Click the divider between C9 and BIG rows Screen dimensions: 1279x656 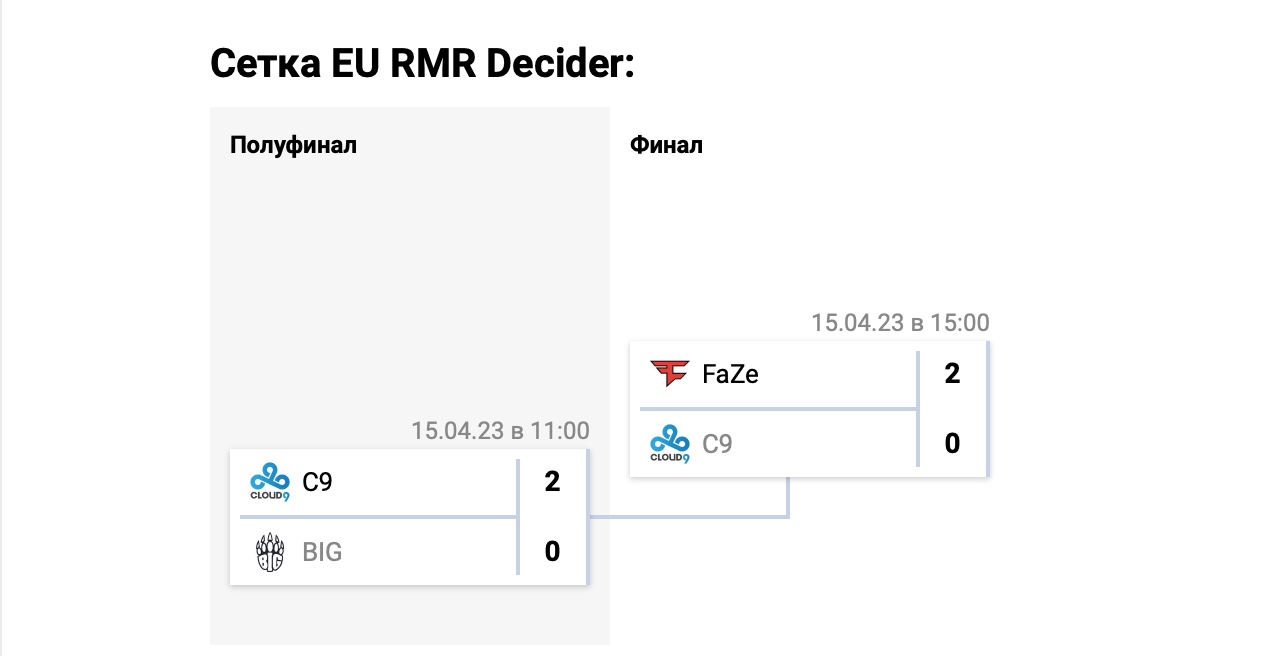(x=378, y=517)
